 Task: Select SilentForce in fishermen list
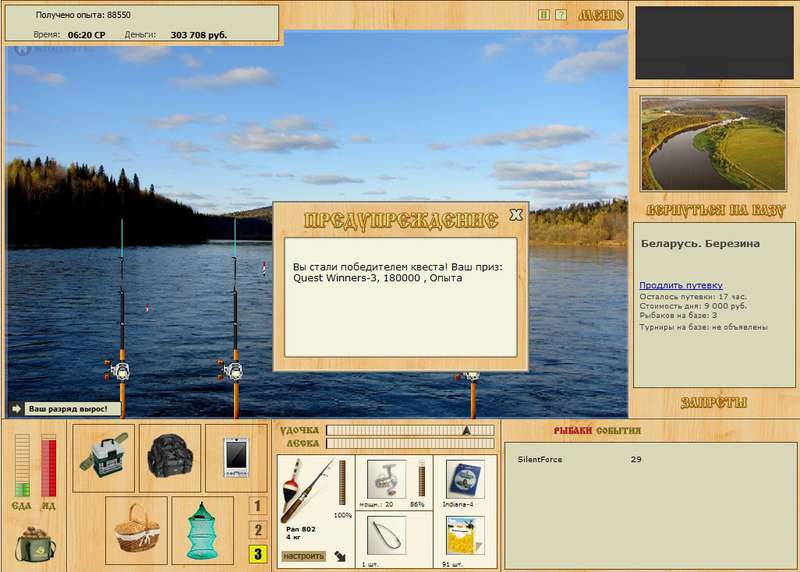[539, 459]
